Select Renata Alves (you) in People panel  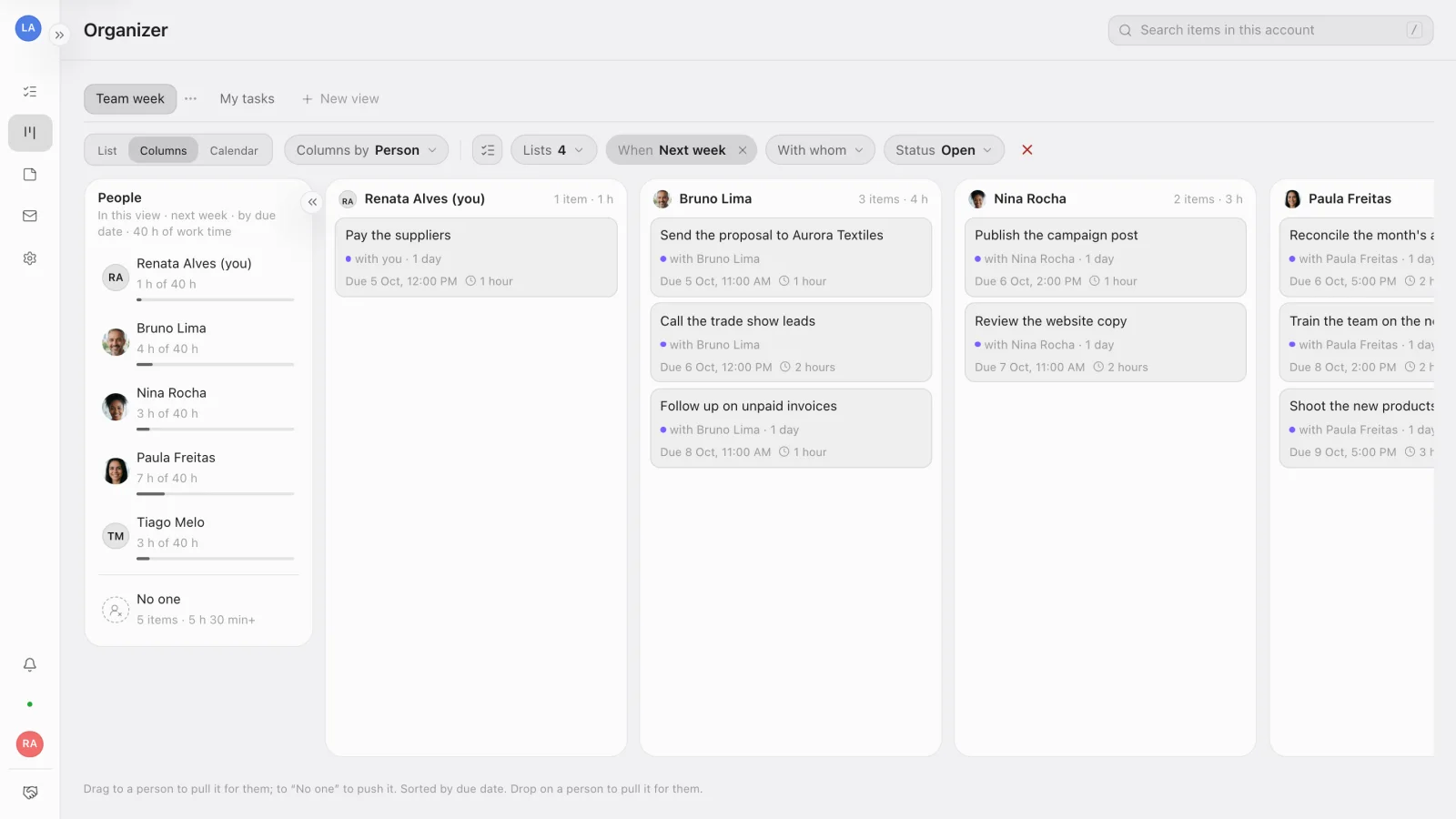tap(198, 277)
